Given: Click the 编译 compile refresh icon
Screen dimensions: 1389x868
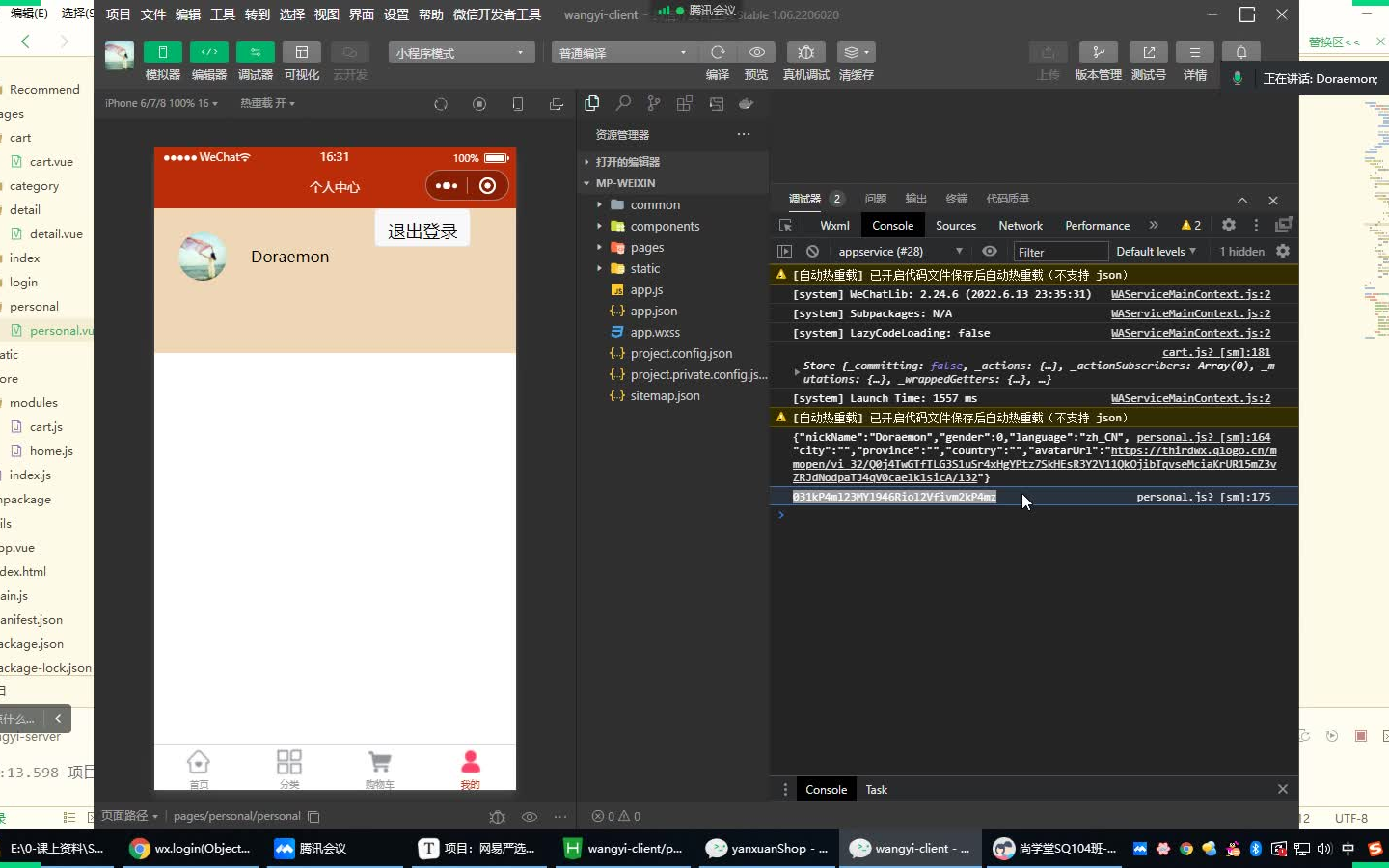Looking at the screenshot, I should point(718,52).
